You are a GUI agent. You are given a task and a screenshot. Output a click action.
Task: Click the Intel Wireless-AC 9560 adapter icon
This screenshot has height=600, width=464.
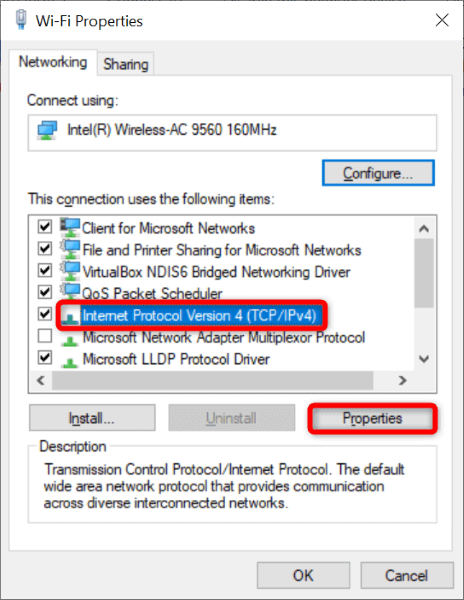coord(47,130)
